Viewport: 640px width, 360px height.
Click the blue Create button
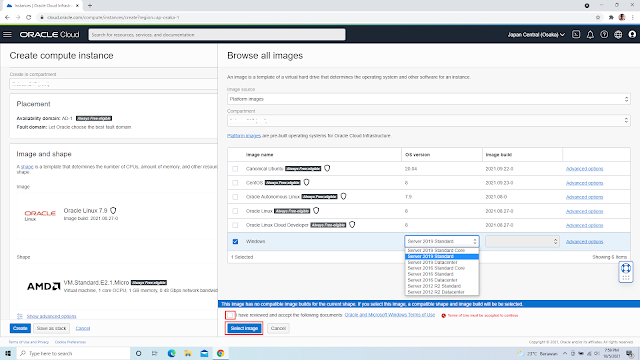(x=20, y=328)
